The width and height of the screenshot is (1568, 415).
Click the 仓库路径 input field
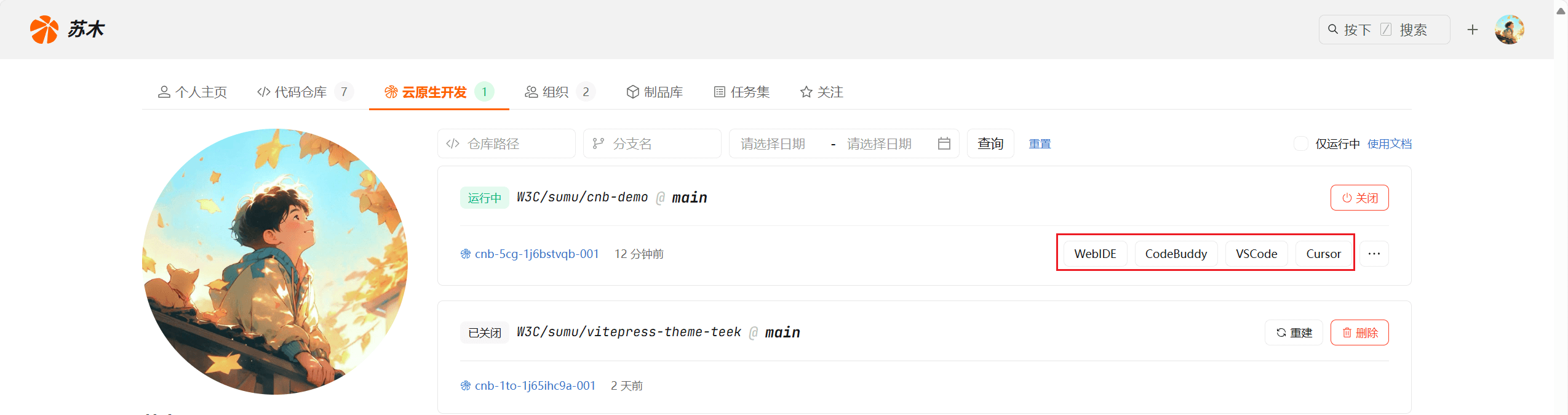[x=506, y=143]
